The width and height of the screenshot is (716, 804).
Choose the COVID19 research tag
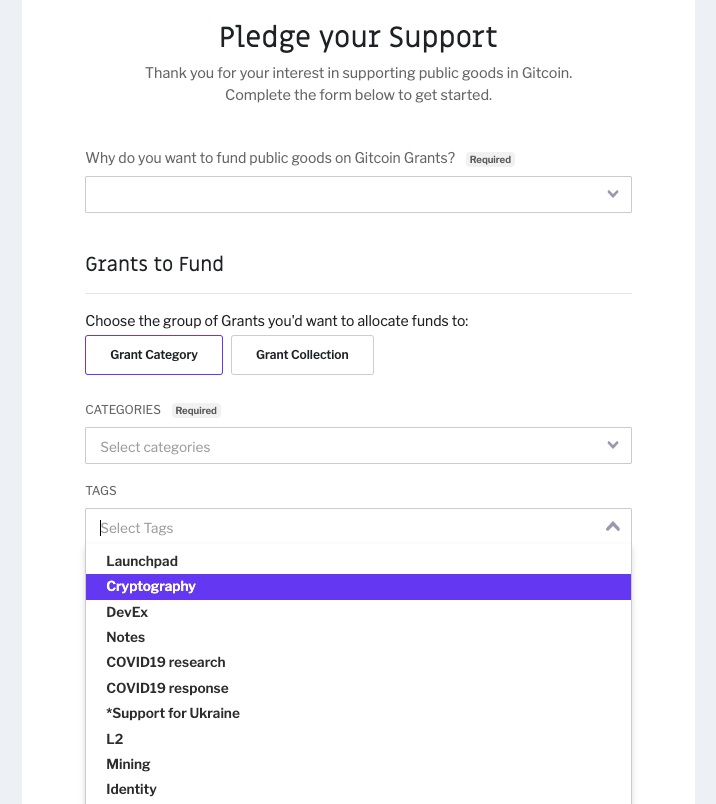click(166, 662)
